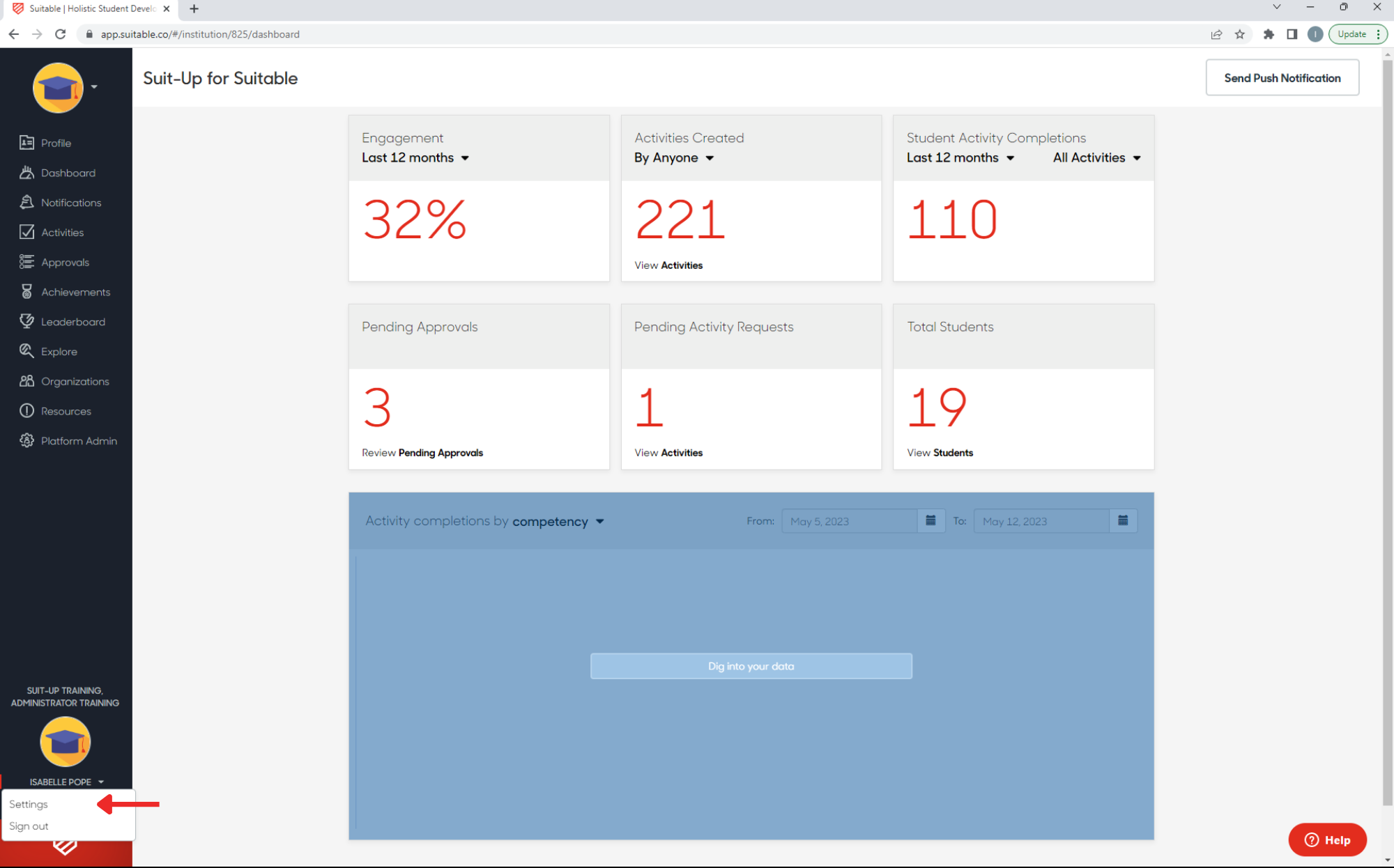Screen dimensions: 1394x868
Task: Go back with browser back arrow
Action: [x=14, y=34]
